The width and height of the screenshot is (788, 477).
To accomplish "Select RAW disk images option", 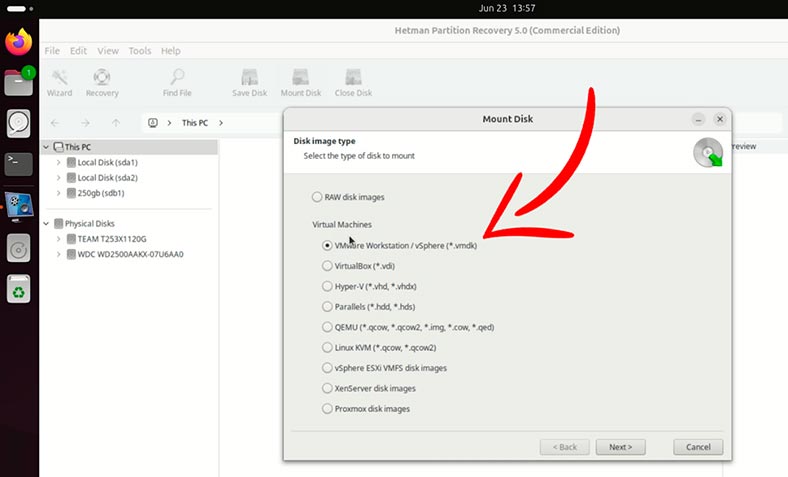I will coord(317,197).
